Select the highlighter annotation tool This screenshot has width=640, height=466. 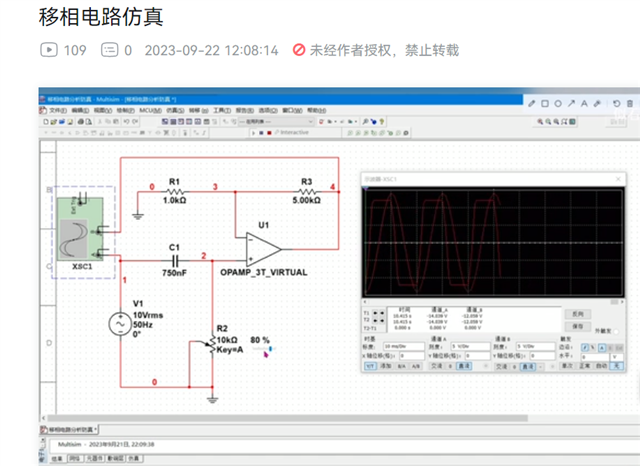coord(598,104)
